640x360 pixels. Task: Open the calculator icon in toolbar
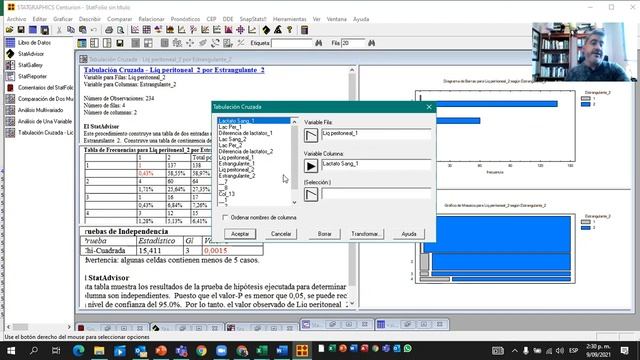[x=304, y=30]
